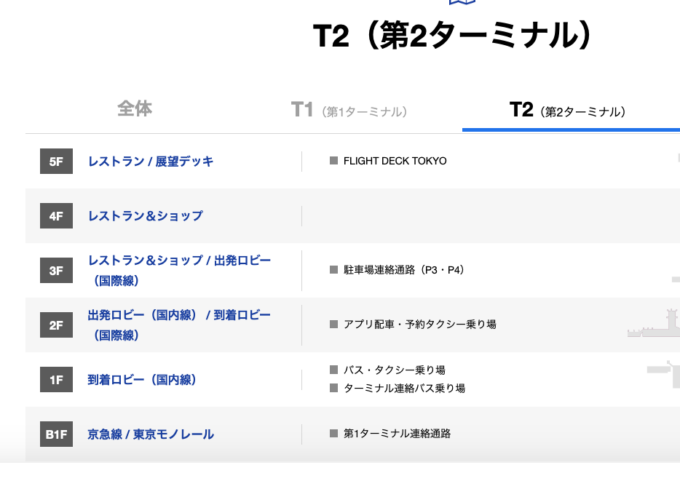Select the 第1ターミナル連絡通路 item

point(397,434)
